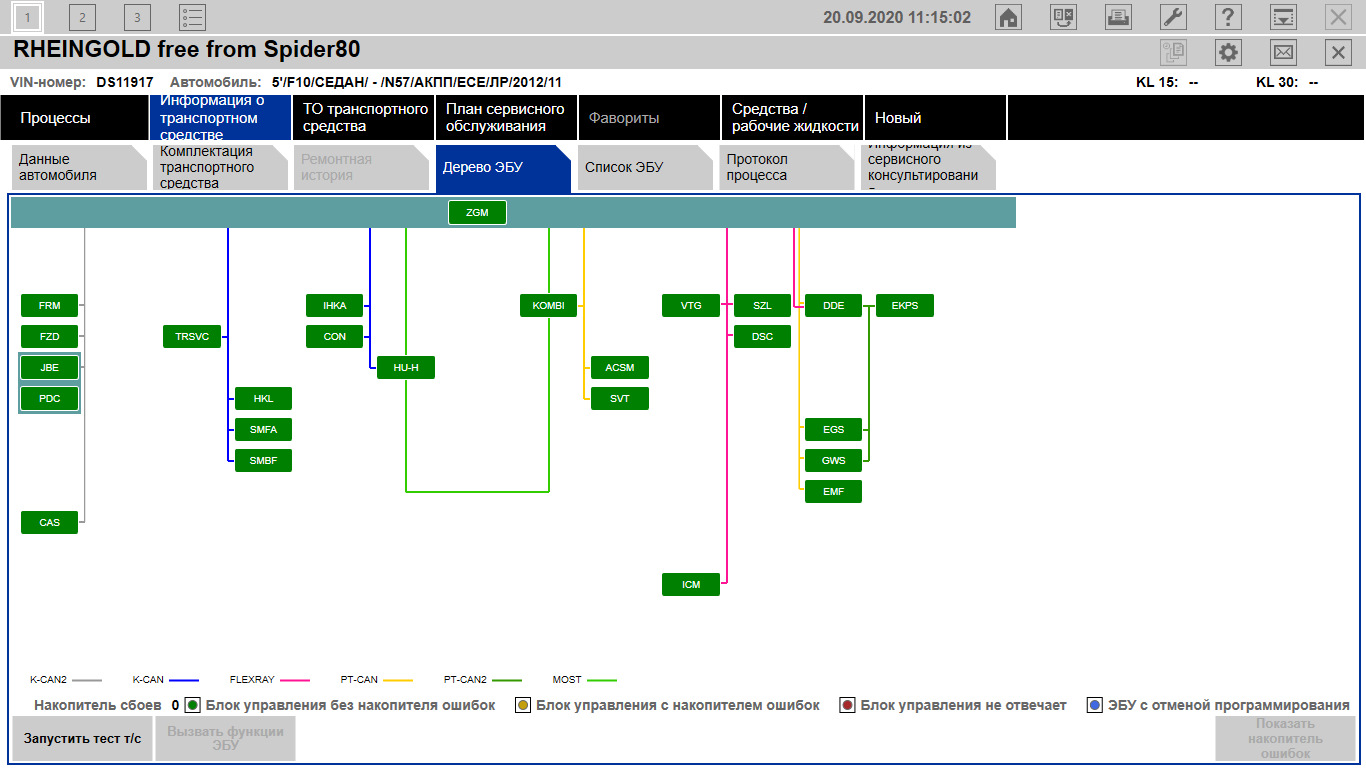
Task: Select the DSC control unit
Action: (x=762, y=337)
